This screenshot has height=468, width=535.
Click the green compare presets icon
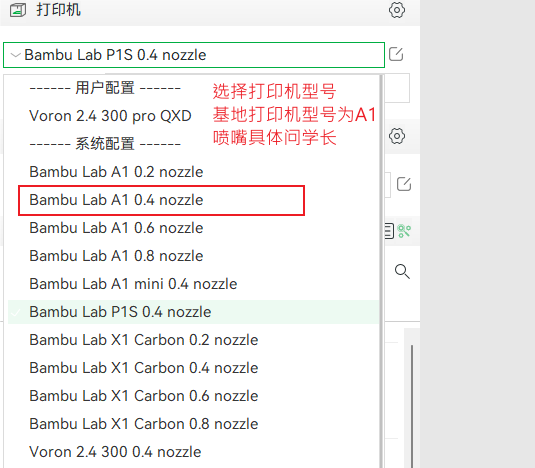point(404,231)
